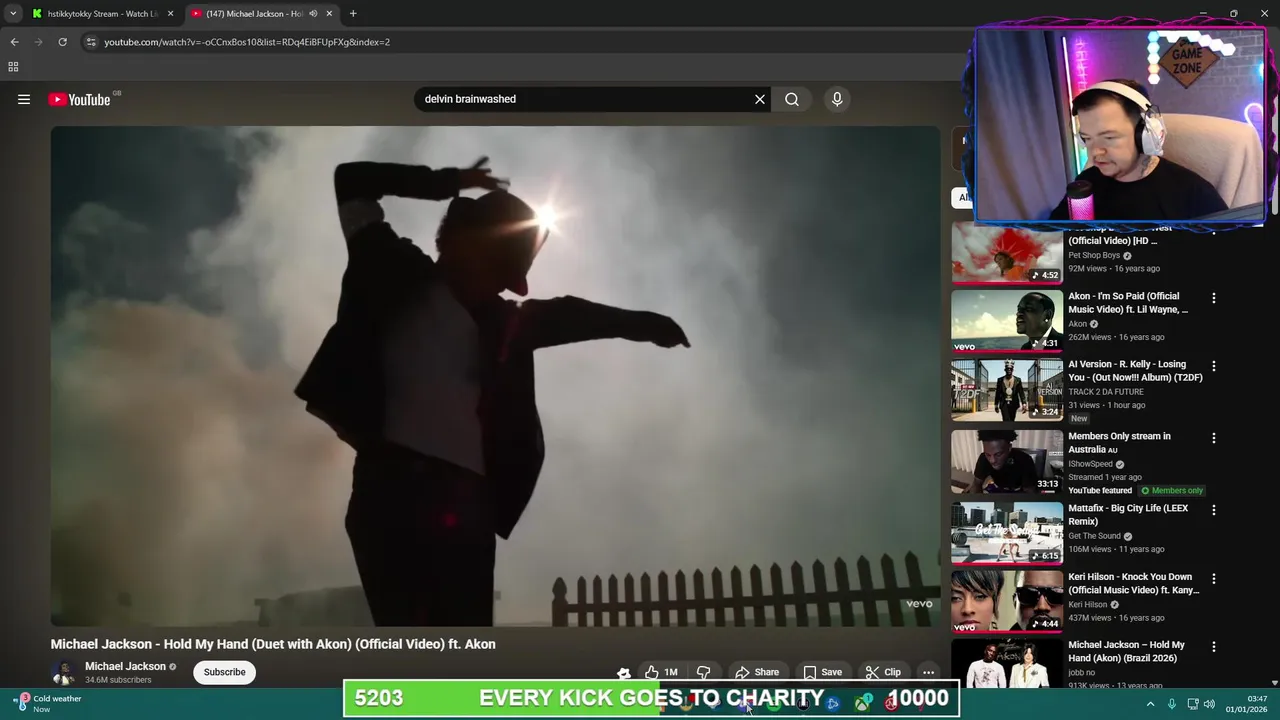Clear the search box with the X
The width and height of the screenshot is (1280, 720).
[x=760, y=99]
